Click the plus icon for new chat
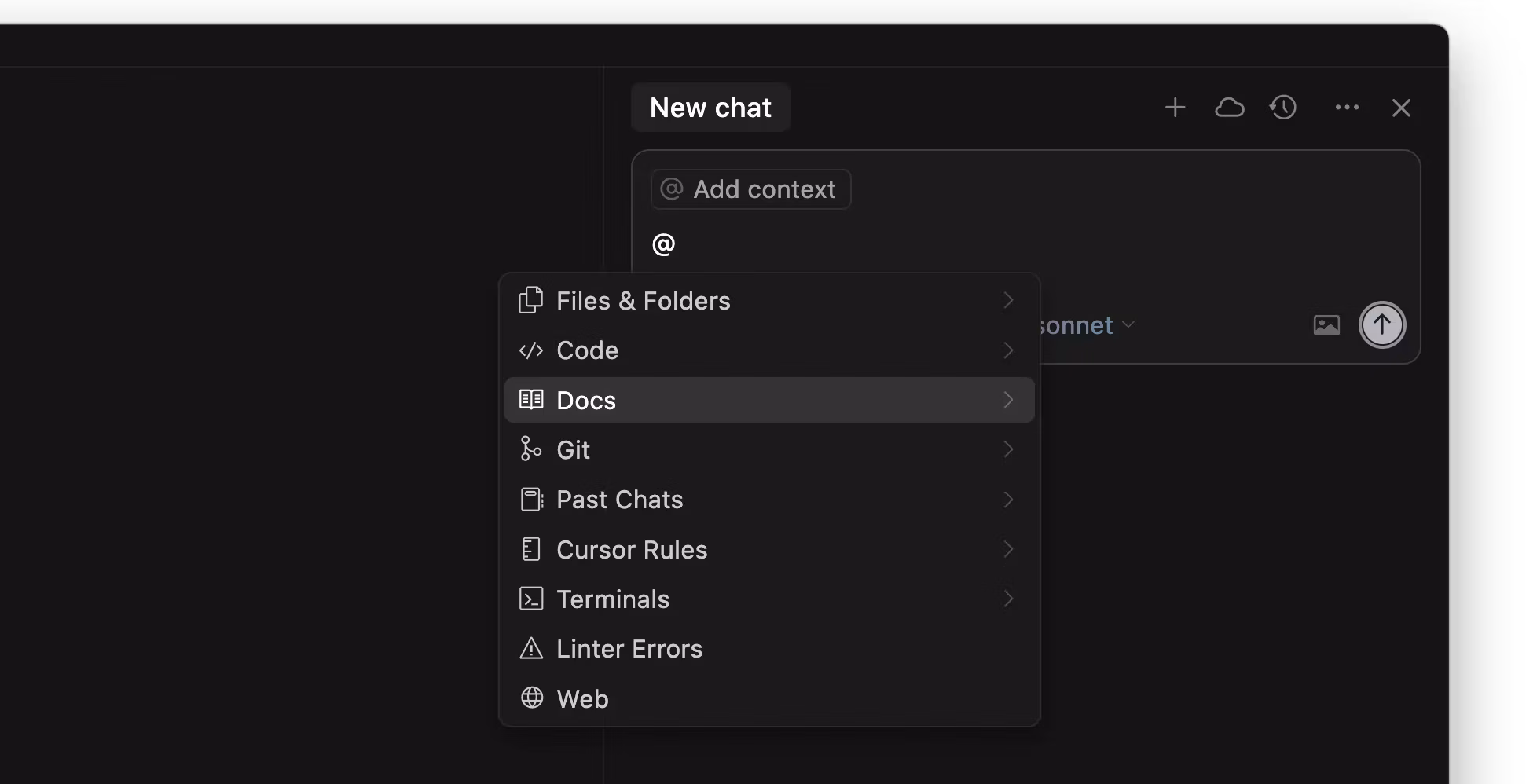The height and width of the screenshot is (784, 1537). [1175, 108]
